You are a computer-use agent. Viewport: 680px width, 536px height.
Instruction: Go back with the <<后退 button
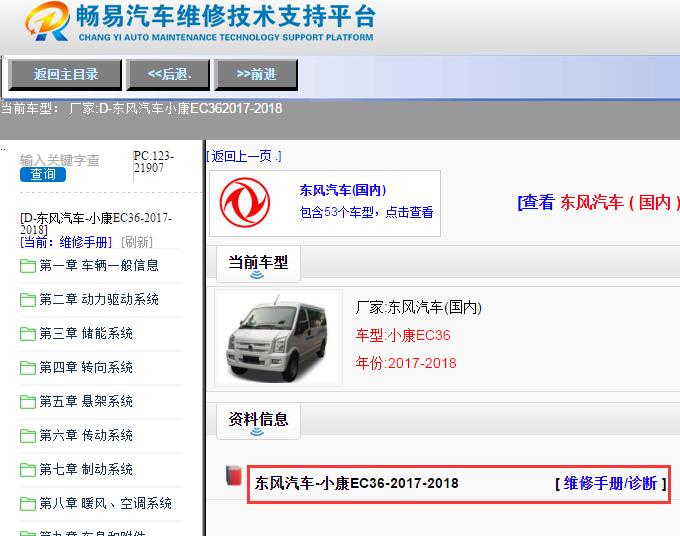[168, 75]
